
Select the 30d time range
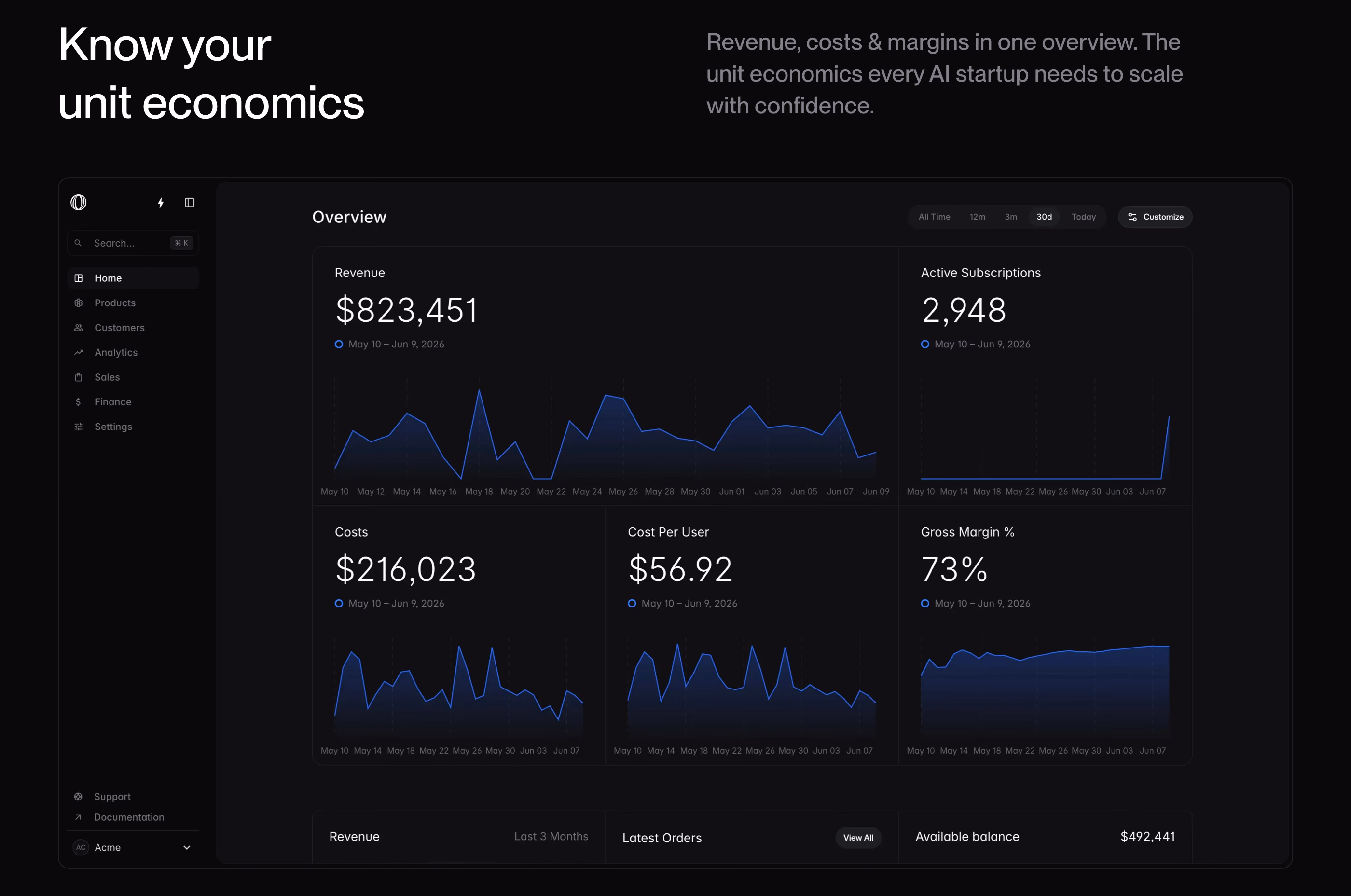point(1044,217)
